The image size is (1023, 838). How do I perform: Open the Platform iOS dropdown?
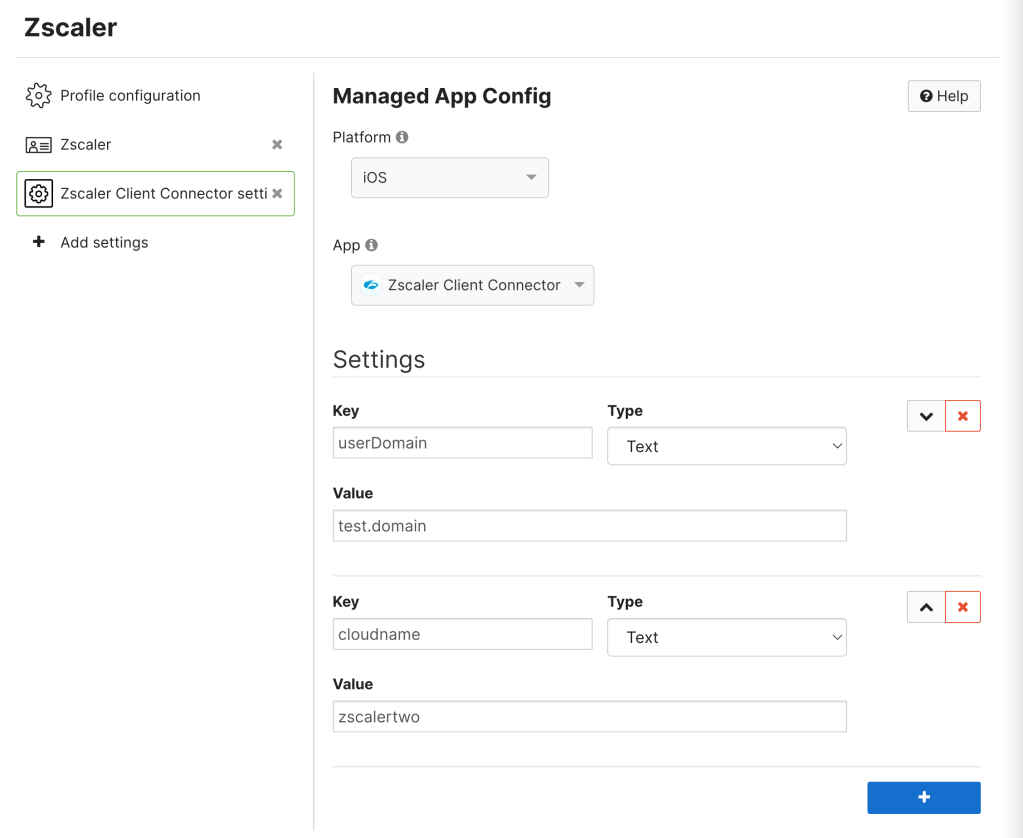[x=449, y=178]
